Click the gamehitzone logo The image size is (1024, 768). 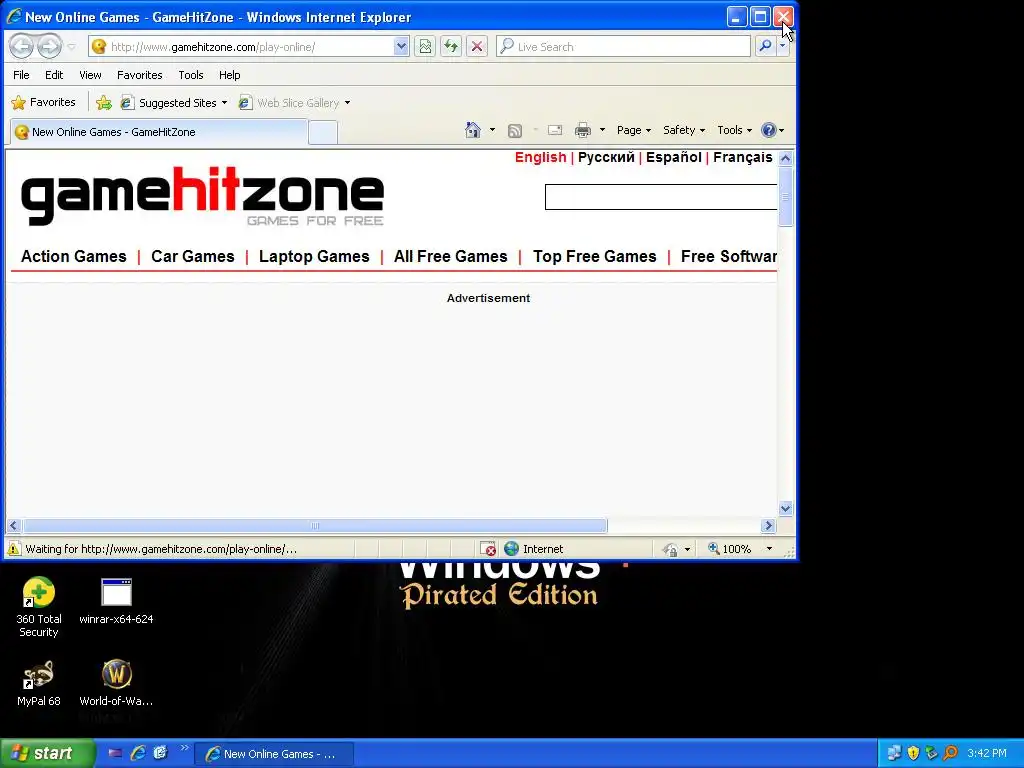(202, 196)
